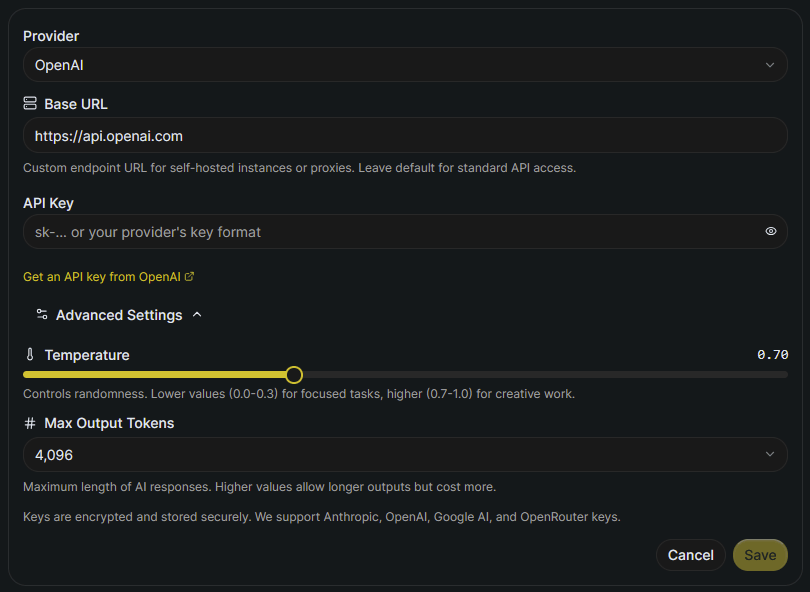The width and height of the screenshot is (810, 592).
Task: Click the hash icon beside Max Output Tokens
Action: [30, 423]
